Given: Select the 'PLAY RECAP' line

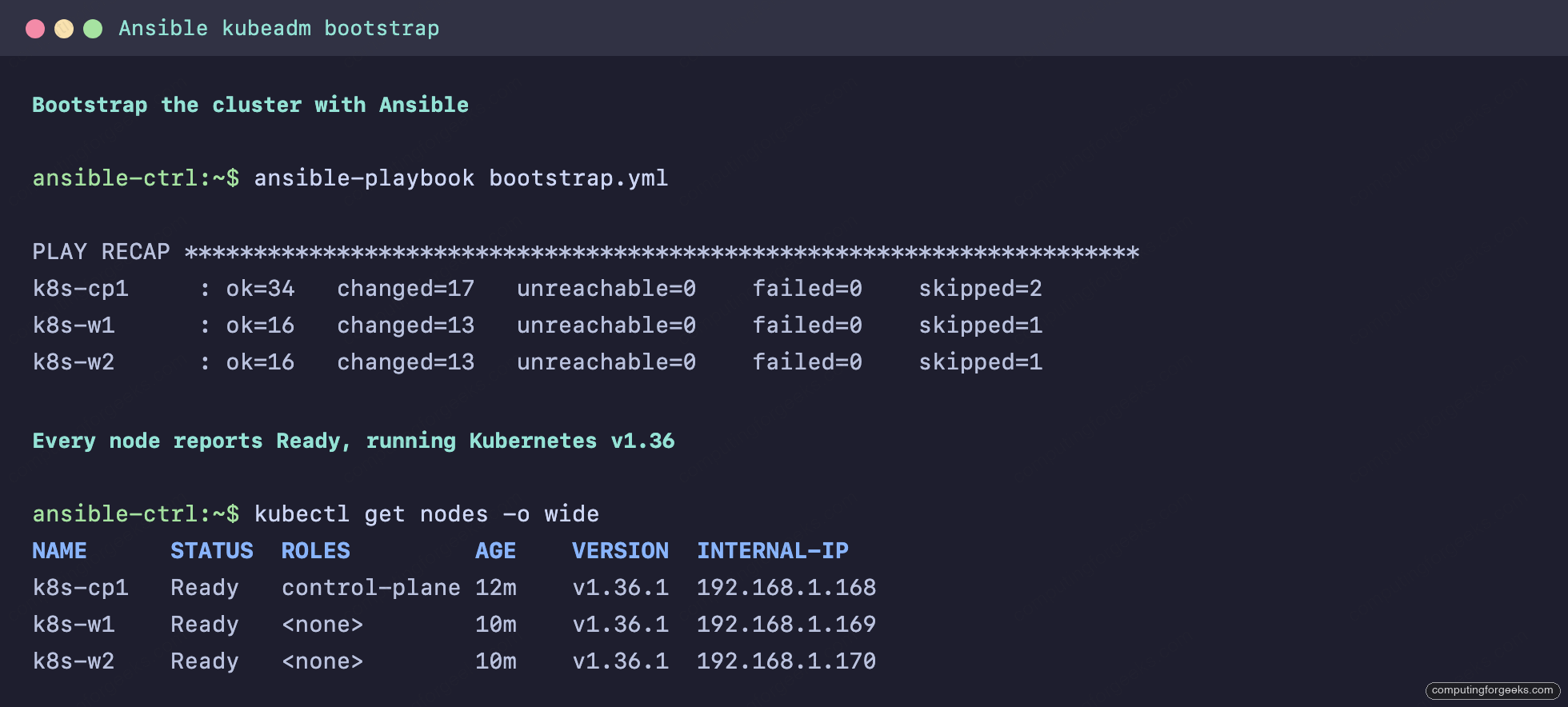Looking at the screenshot, I should [586, 252].
